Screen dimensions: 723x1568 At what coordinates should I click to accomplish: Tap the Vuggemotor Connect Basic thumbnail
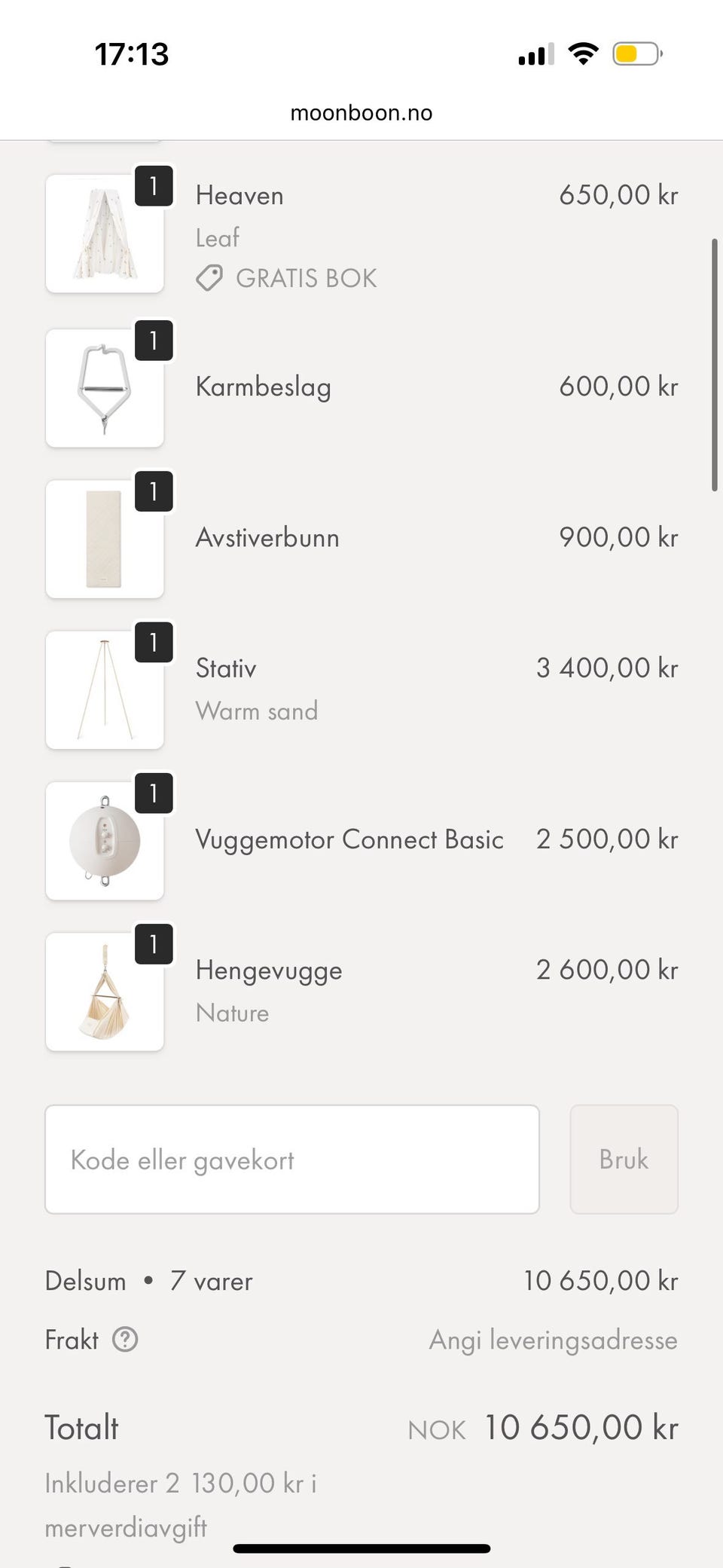coord(105,840)
